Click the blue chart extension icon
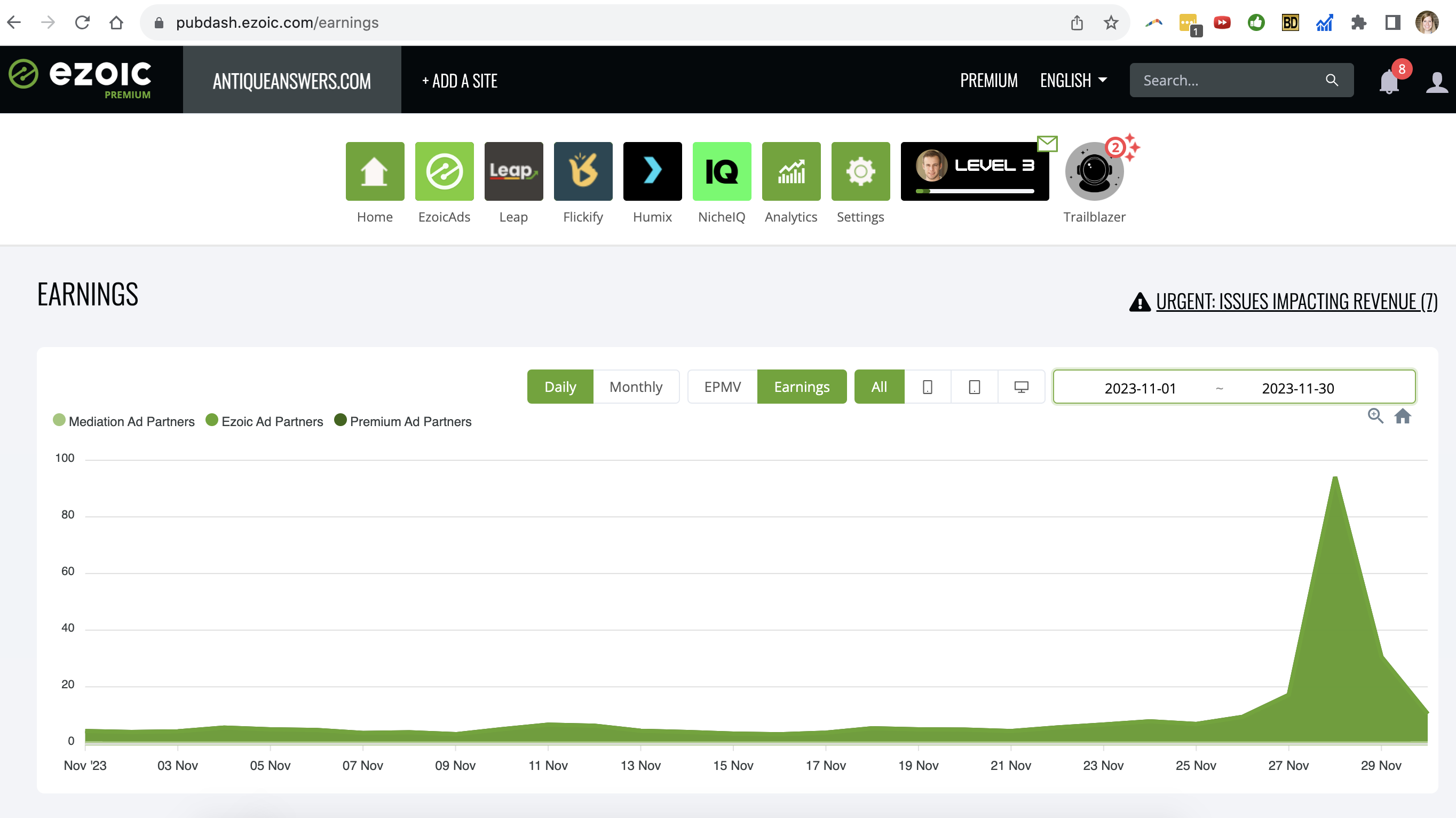 (1324, 22)
